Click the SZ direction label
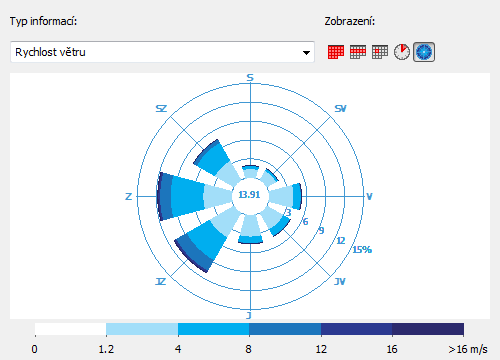Viewport: 500px width, 360px height. pos(161,109)
